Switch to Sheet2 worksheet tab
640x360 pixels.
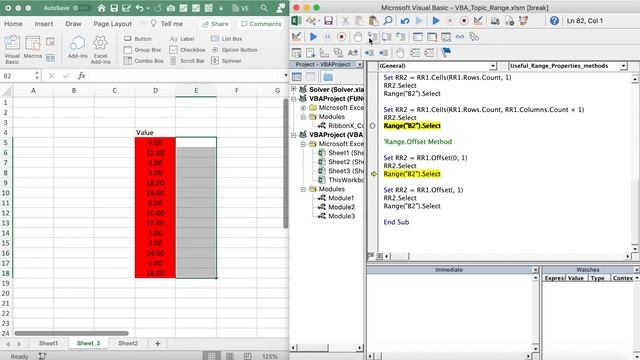[128, 343]
